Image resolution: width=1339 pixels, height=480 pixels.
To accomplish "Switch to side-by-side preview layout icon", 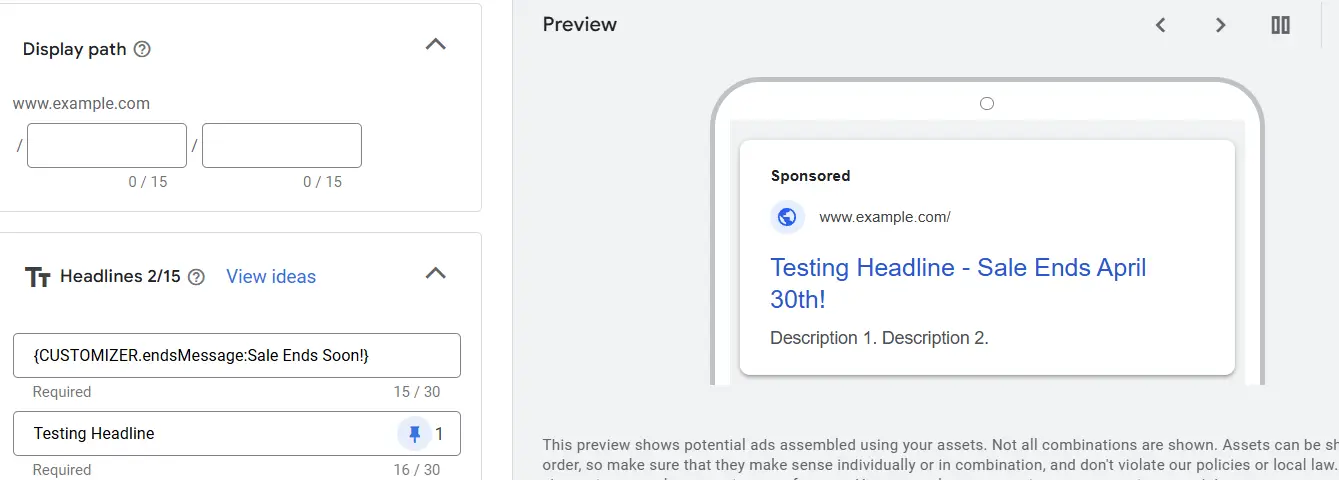I will pos(1280,25).
